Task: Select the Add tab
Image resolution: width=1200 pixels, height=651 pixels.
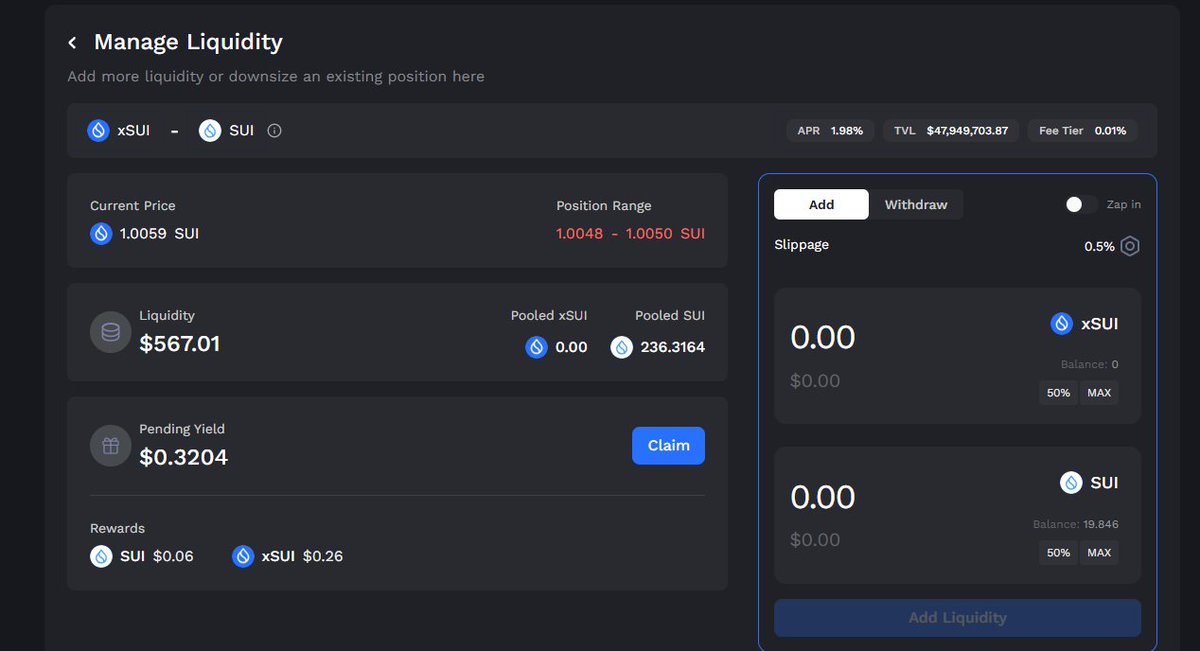Action: 821,204
